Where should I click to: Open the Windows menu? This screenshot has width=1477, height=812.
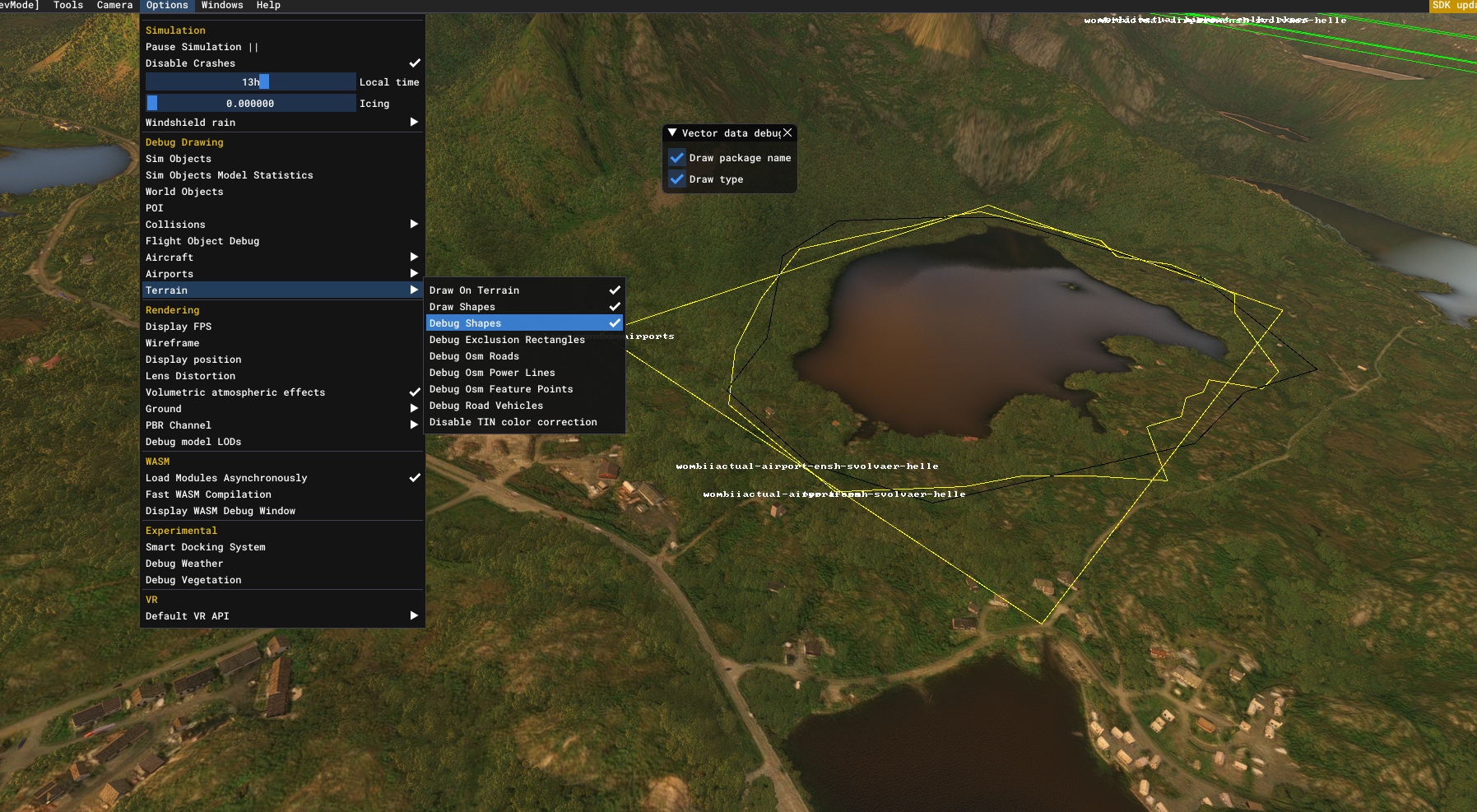[222, 5]
